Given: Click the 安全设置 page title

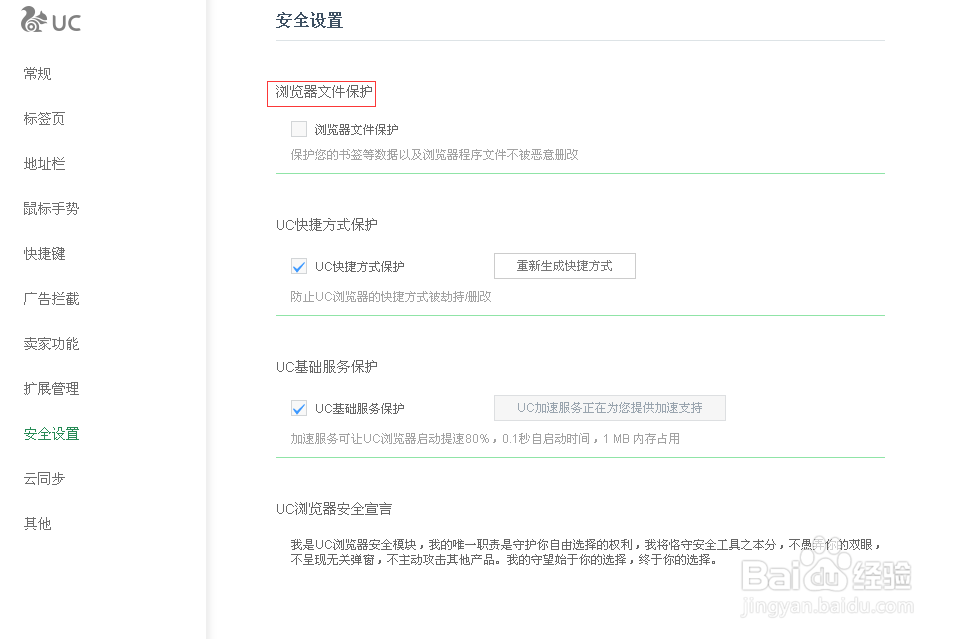Looking at the screenshot, I should [309, 19].
